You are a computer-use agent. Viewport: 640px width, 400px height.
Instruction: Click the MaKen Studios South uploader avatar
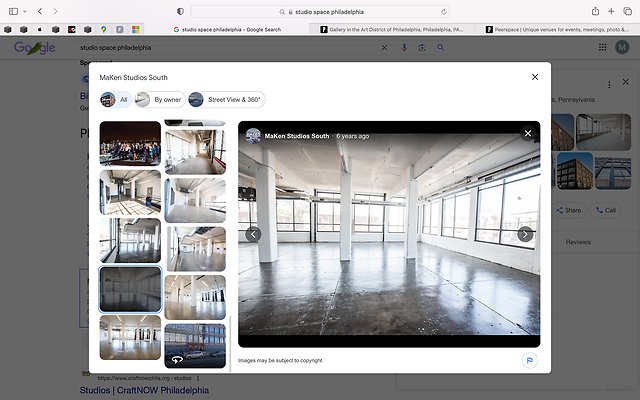coord(253,135)
